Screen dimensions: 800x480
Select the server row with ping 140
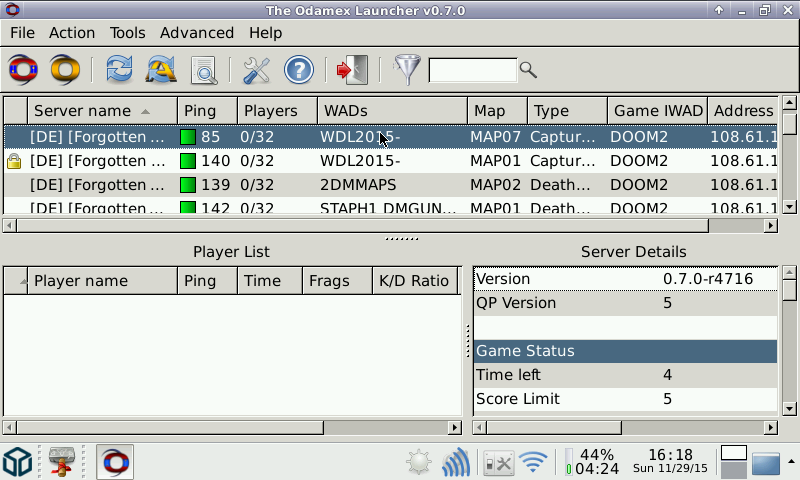point(391,161)
